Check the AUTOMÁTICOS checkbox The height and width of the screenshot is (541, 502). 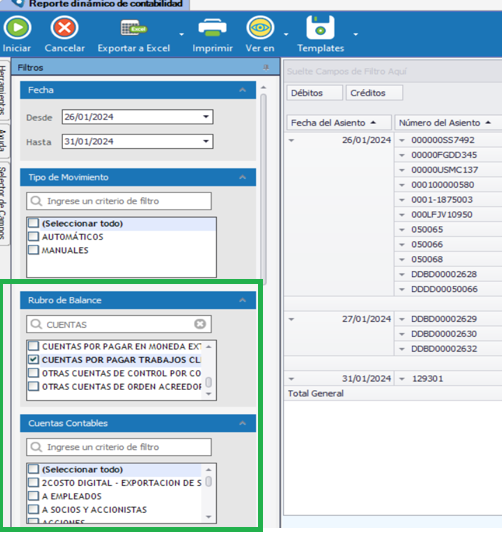[x=33, y=237]
